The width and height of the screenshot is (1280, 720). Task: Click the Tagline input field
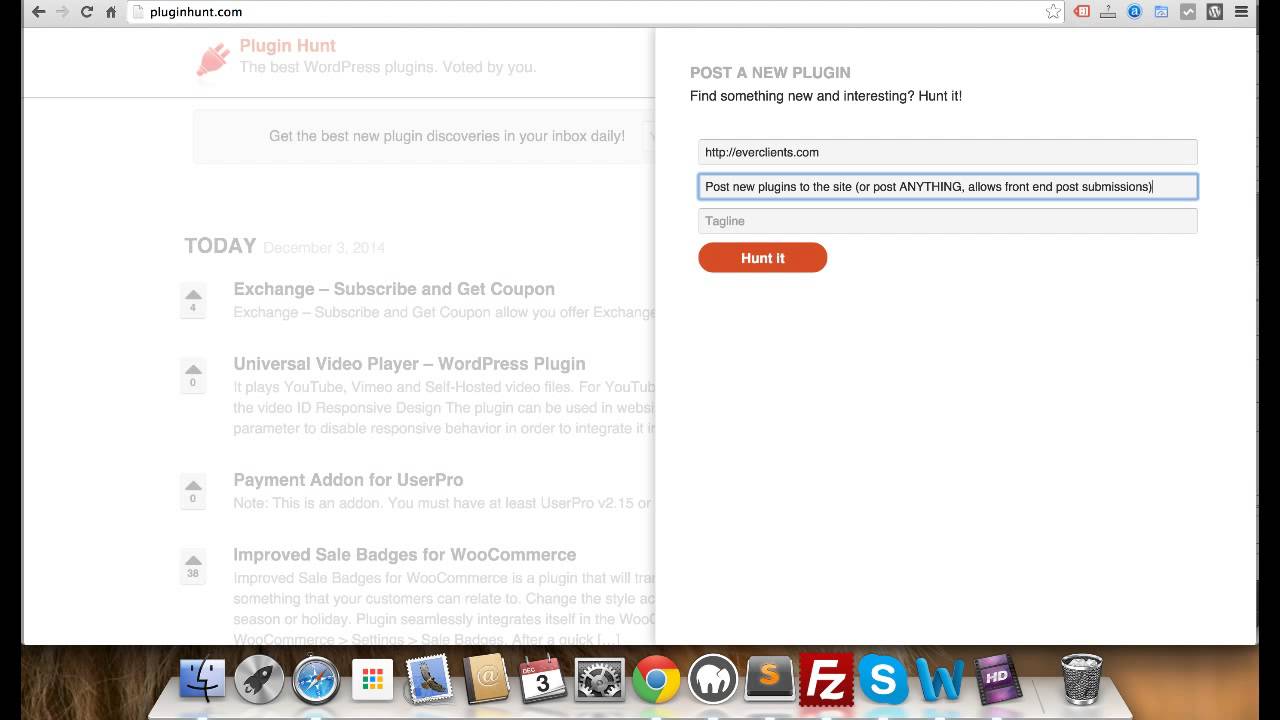coord(947,221)
